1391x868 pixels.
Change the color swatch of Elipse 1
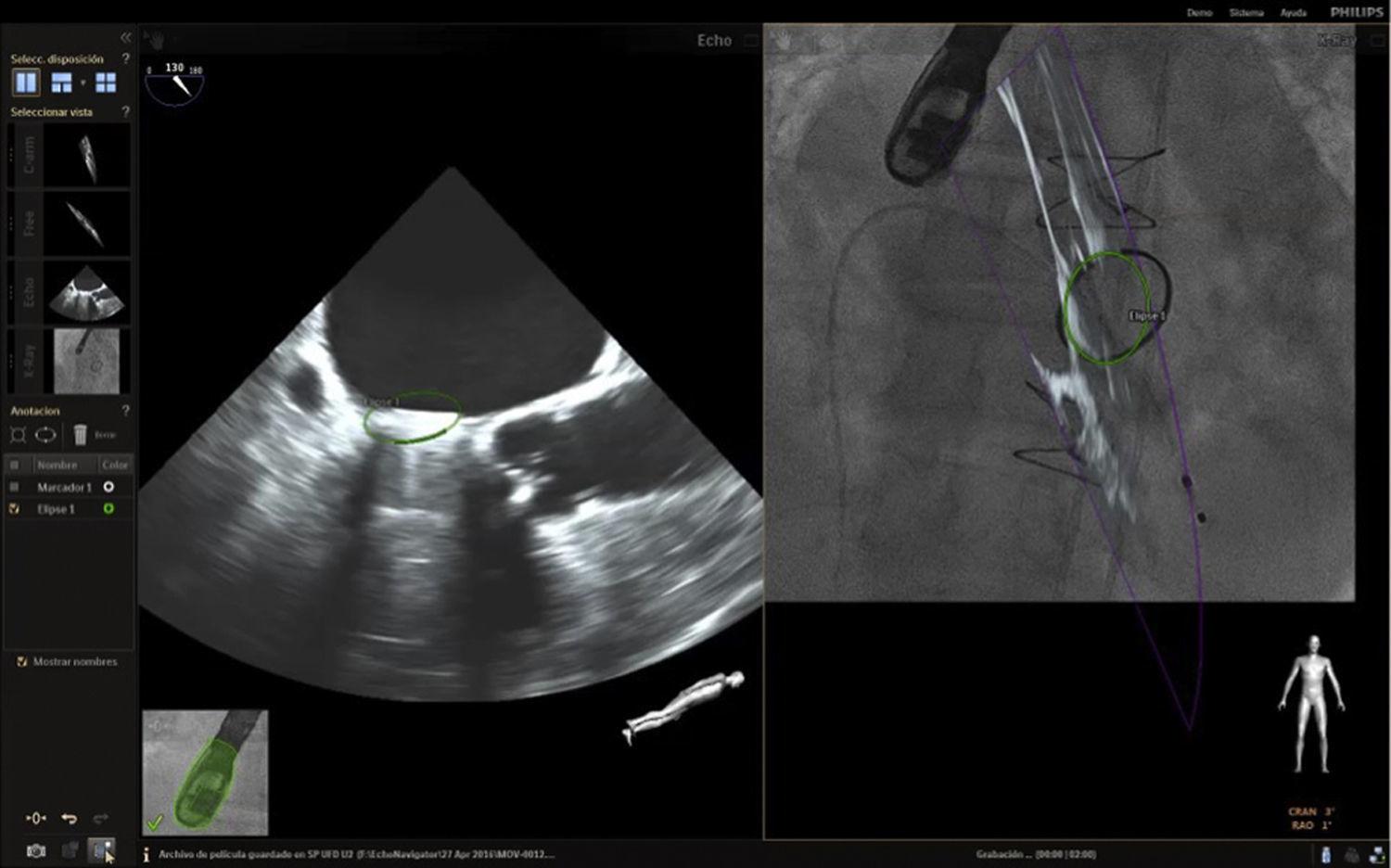tap(111, 508)
